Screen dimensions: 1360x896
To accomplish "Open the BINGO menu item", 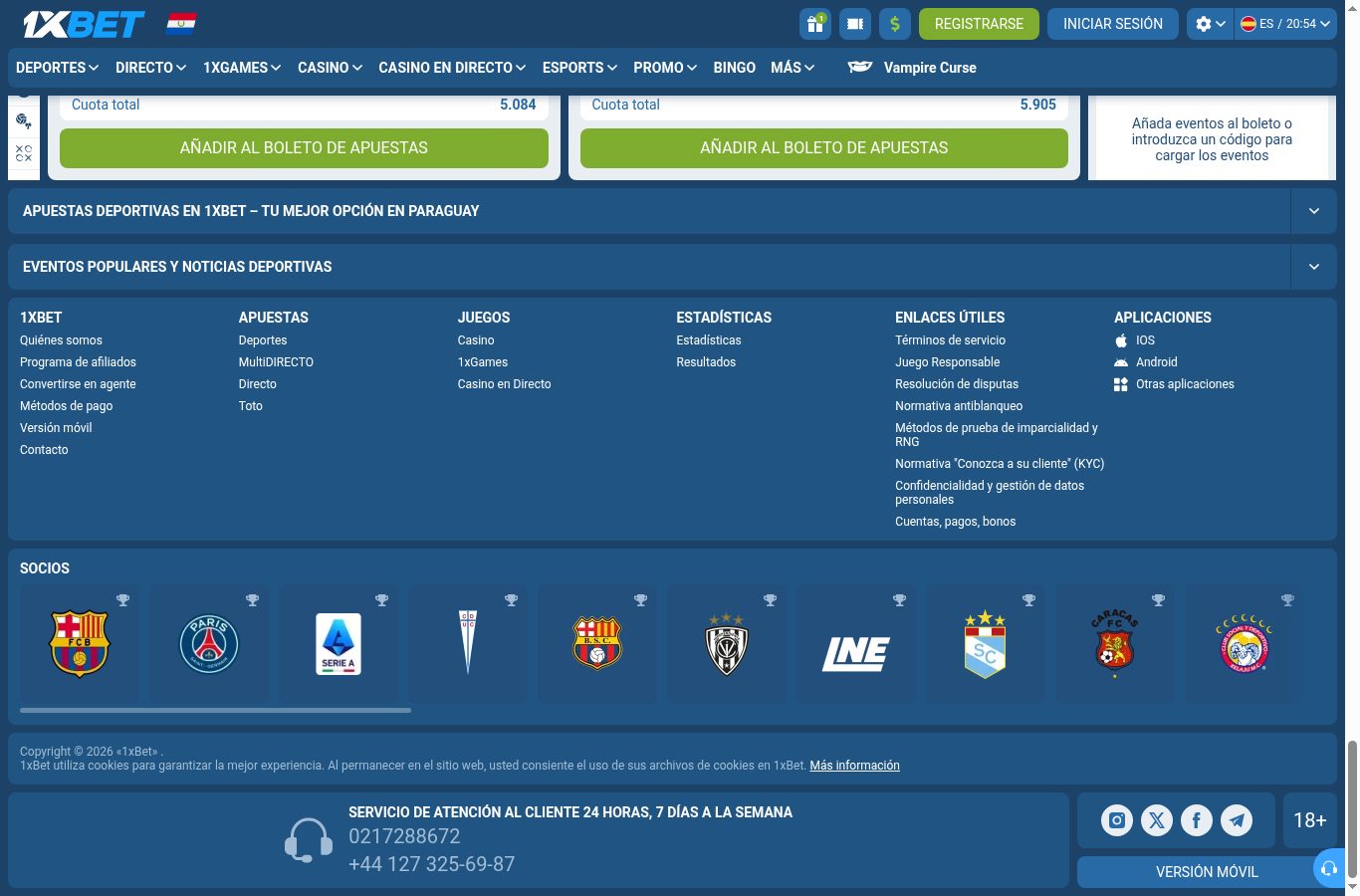I will coord(735,68).
